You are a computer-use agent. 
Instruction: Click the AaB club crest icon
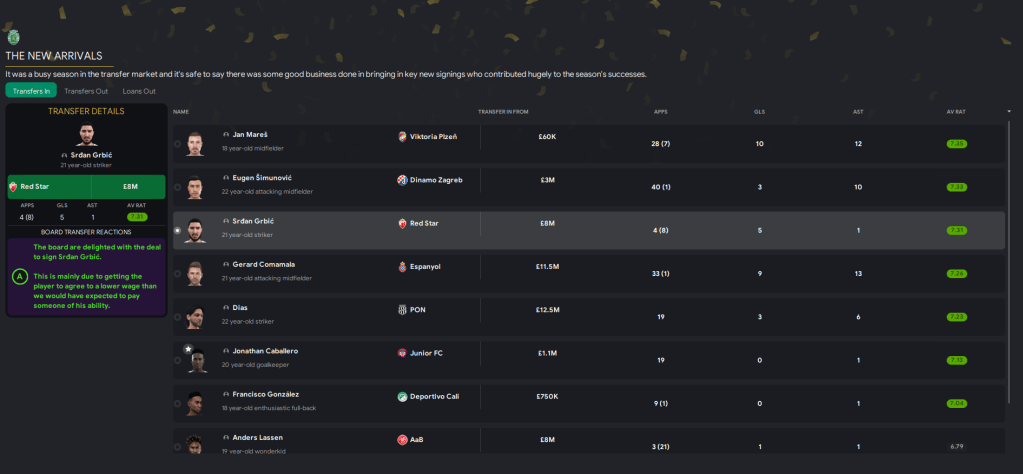pyautogui.click(x=402, y=439)
